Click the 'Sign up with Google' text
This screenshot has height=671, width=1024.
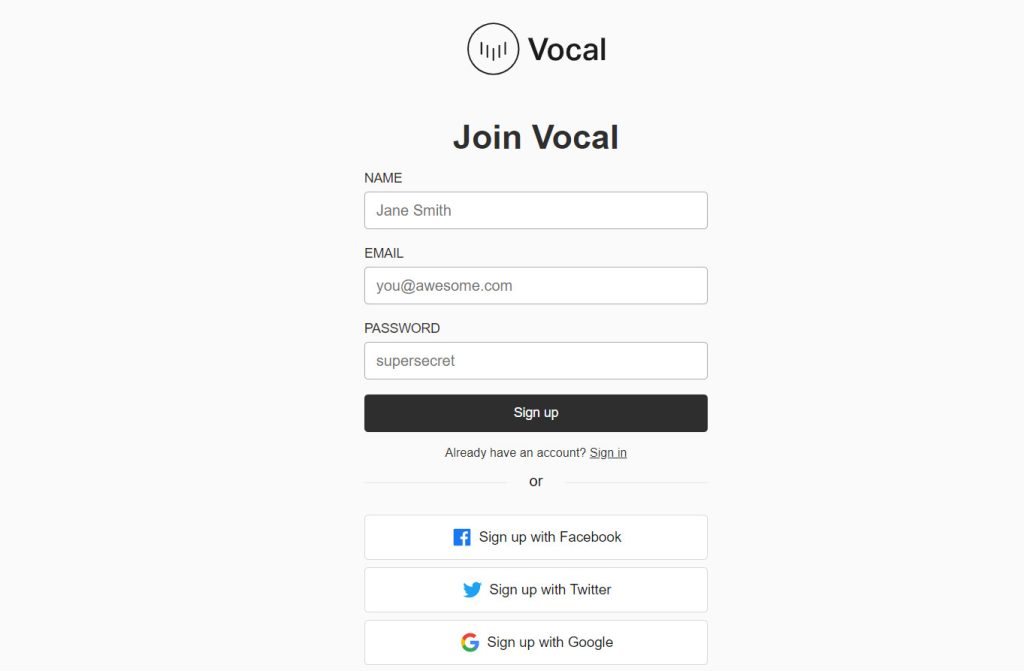tap(550, 642)
